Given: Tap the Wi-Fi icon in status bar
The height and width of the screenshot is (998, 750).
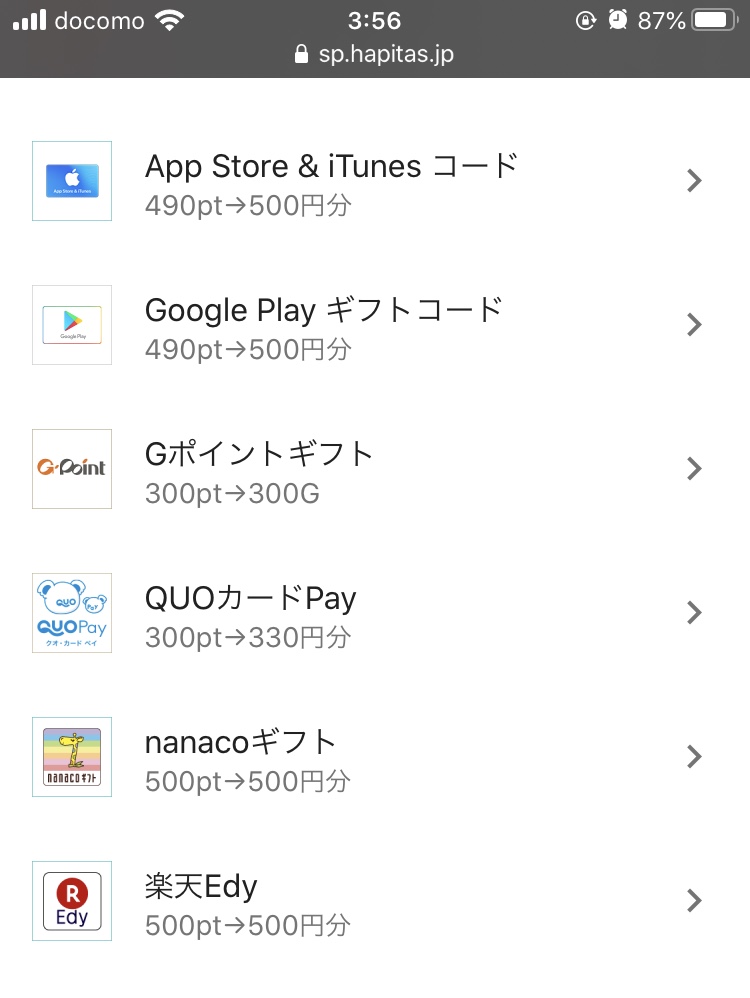Looking at the screenshot, I should tap(169, 20).
